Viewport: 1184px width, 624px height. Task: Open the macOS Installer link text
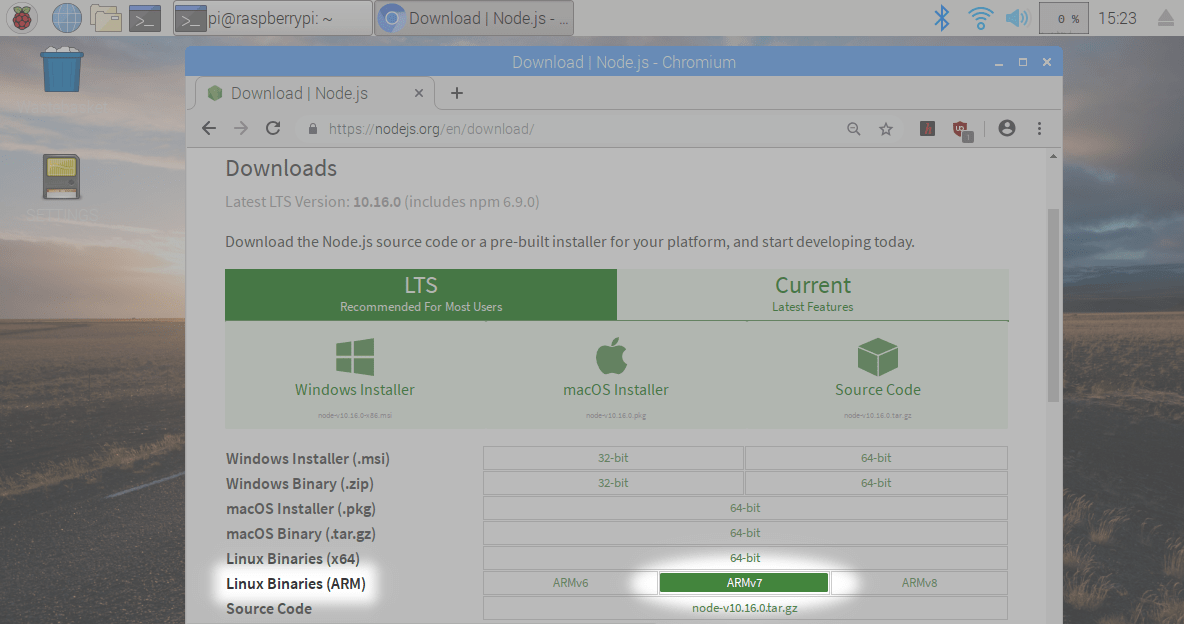(x=615, y=390)
